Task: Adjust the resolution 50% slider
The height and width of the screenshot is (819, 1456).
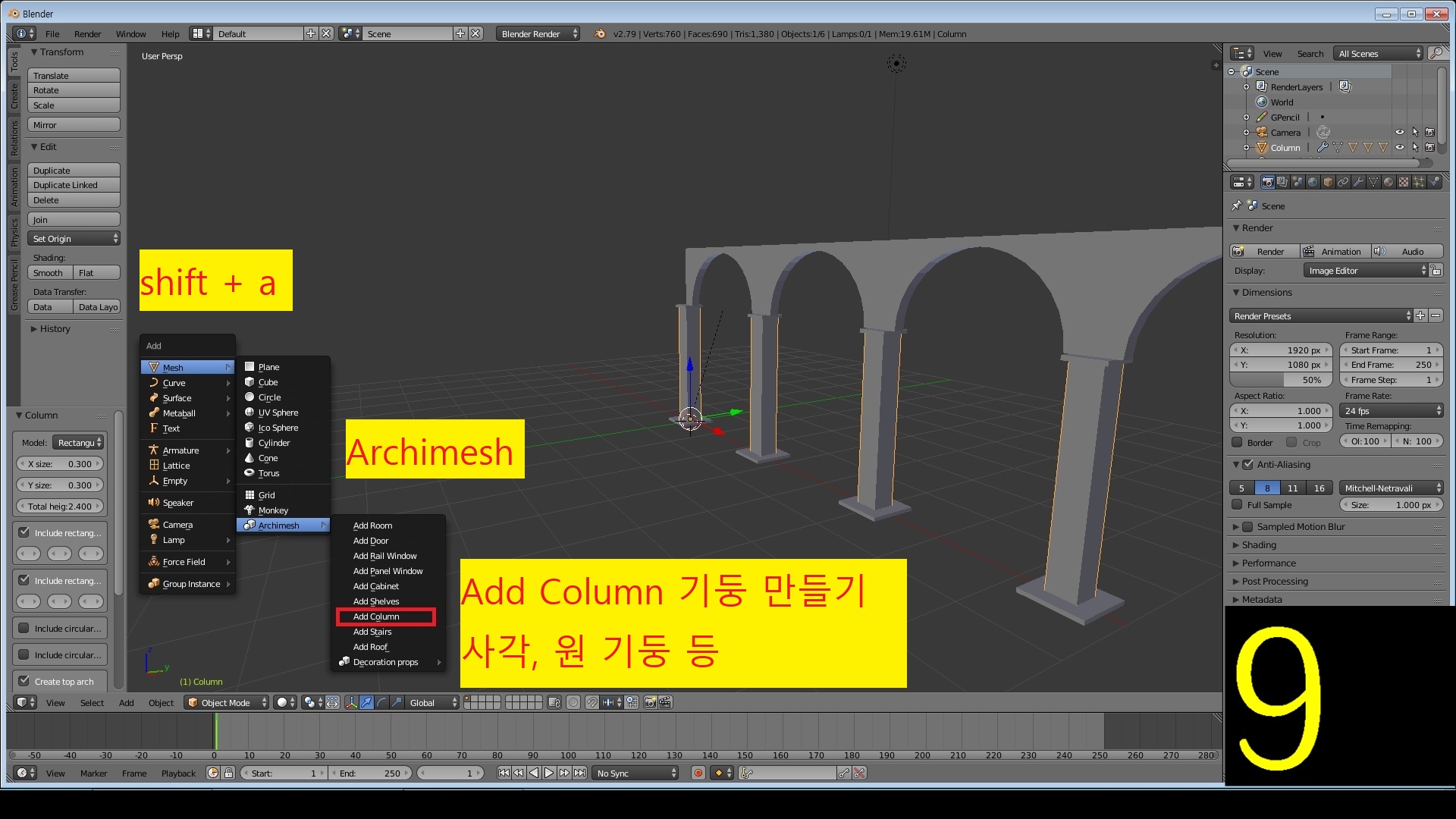Action: (1281, 380)
